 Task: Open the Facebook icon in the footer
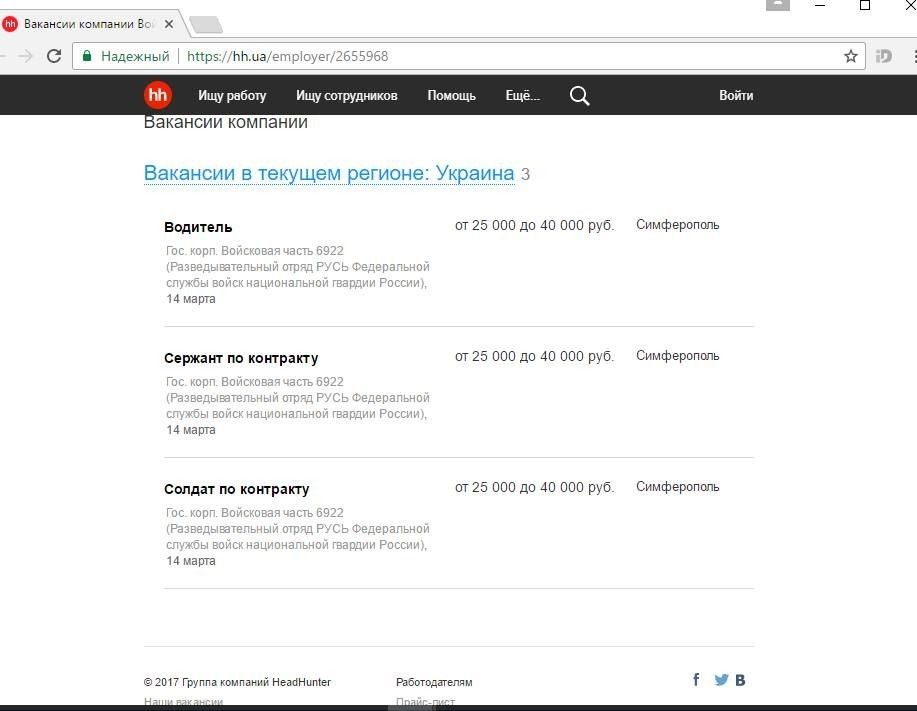(x=696, y=680)
